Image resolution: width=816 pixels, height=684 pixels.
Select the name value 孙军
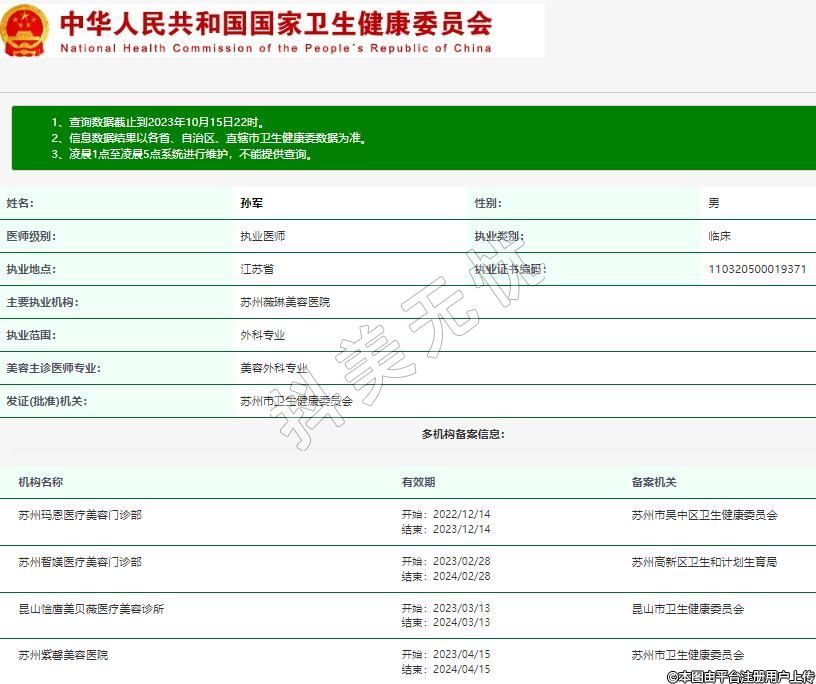pyautogui.click(x=251, y=203)
